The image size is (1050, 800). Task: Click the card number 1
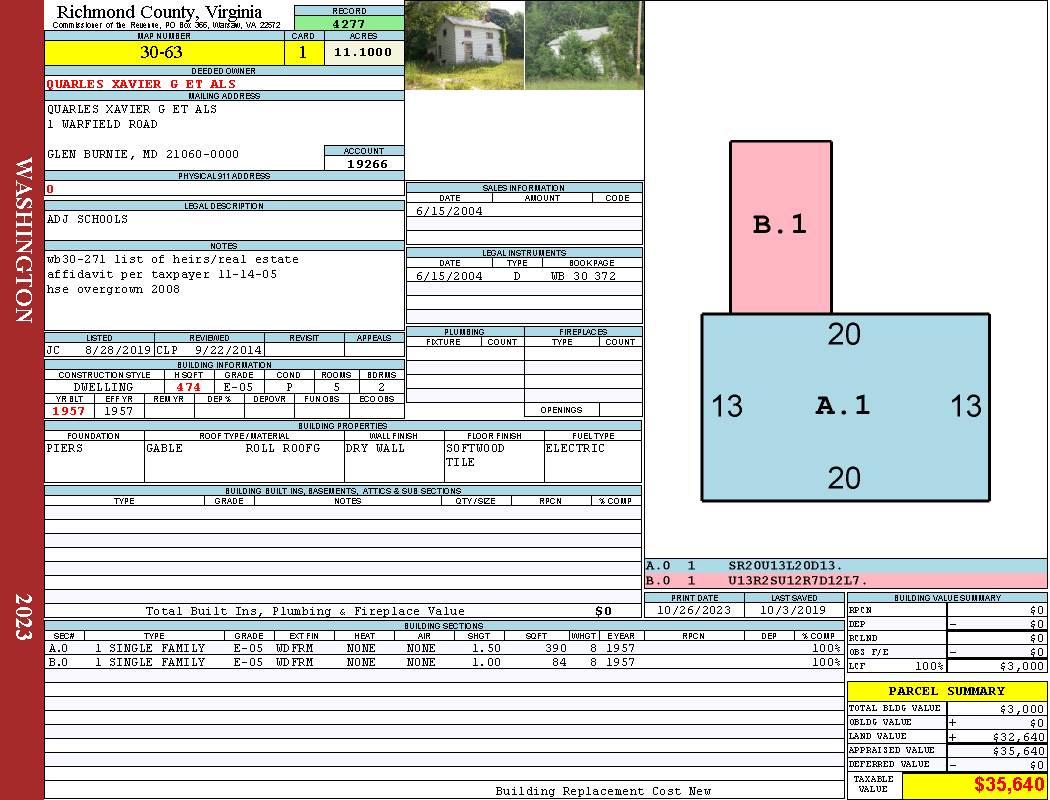tap(303, 52)
